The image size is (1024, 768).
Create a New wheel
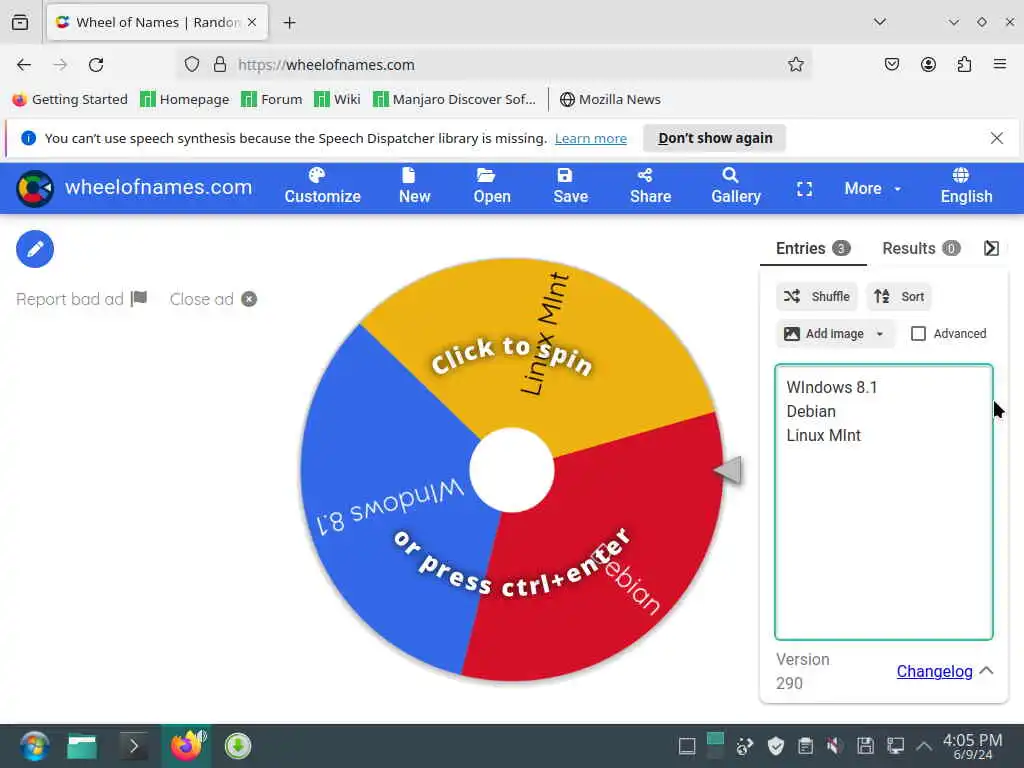[415, 187]
